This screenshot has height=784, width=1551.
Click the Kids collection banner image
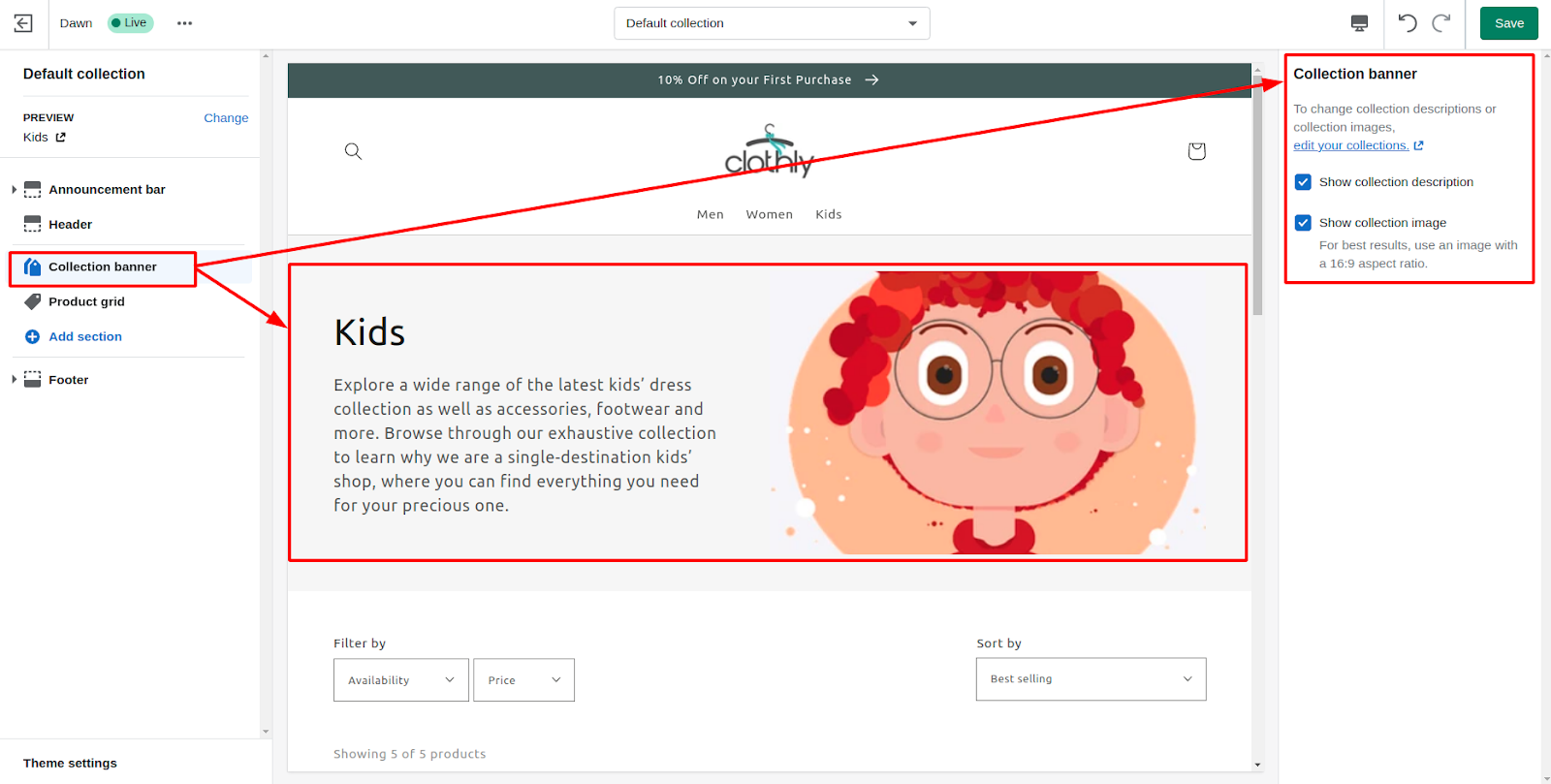click(993, 413)
